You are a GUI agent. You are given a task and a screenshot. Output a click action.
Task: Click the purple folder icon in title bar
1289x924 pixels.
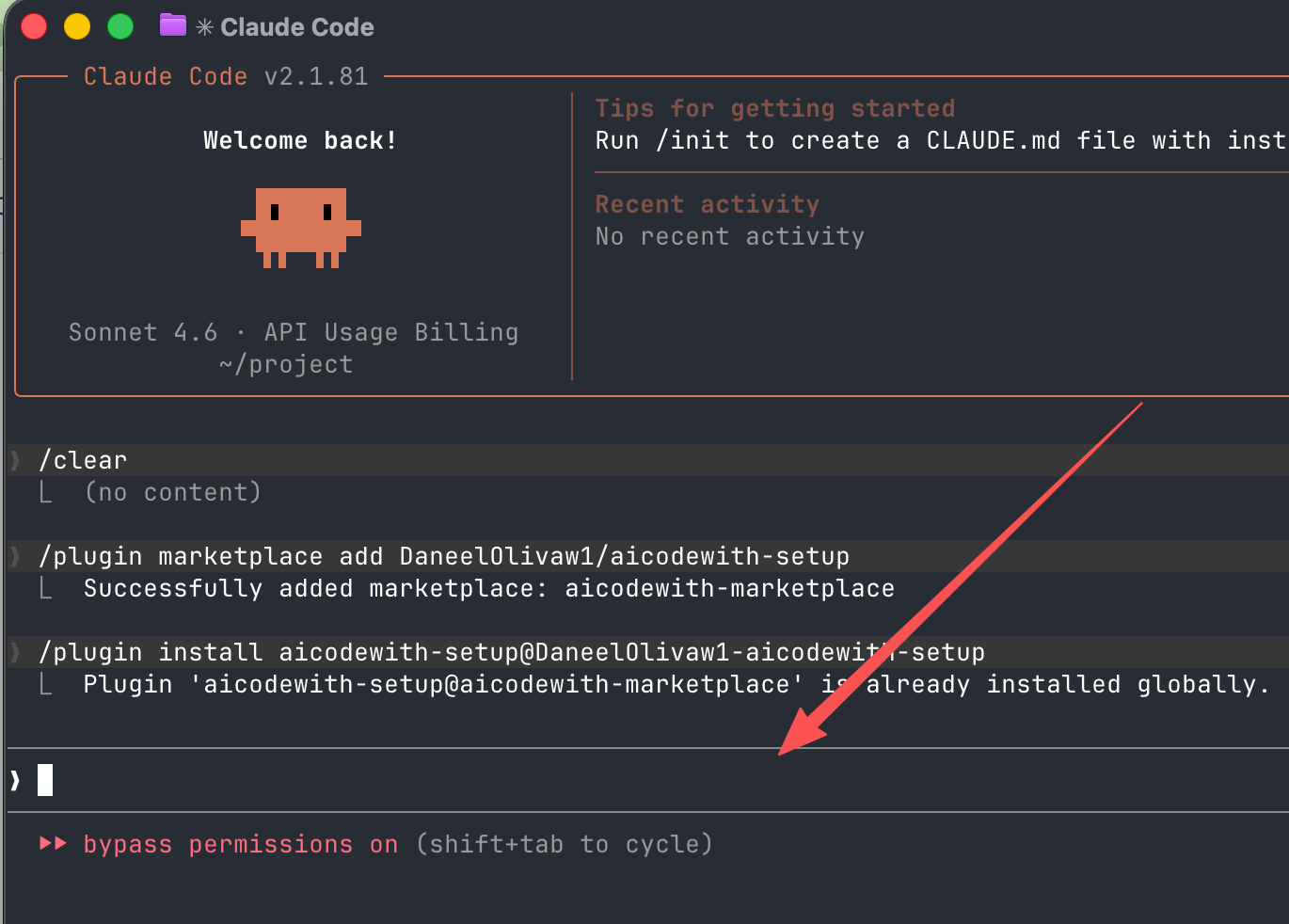[172, 25]
